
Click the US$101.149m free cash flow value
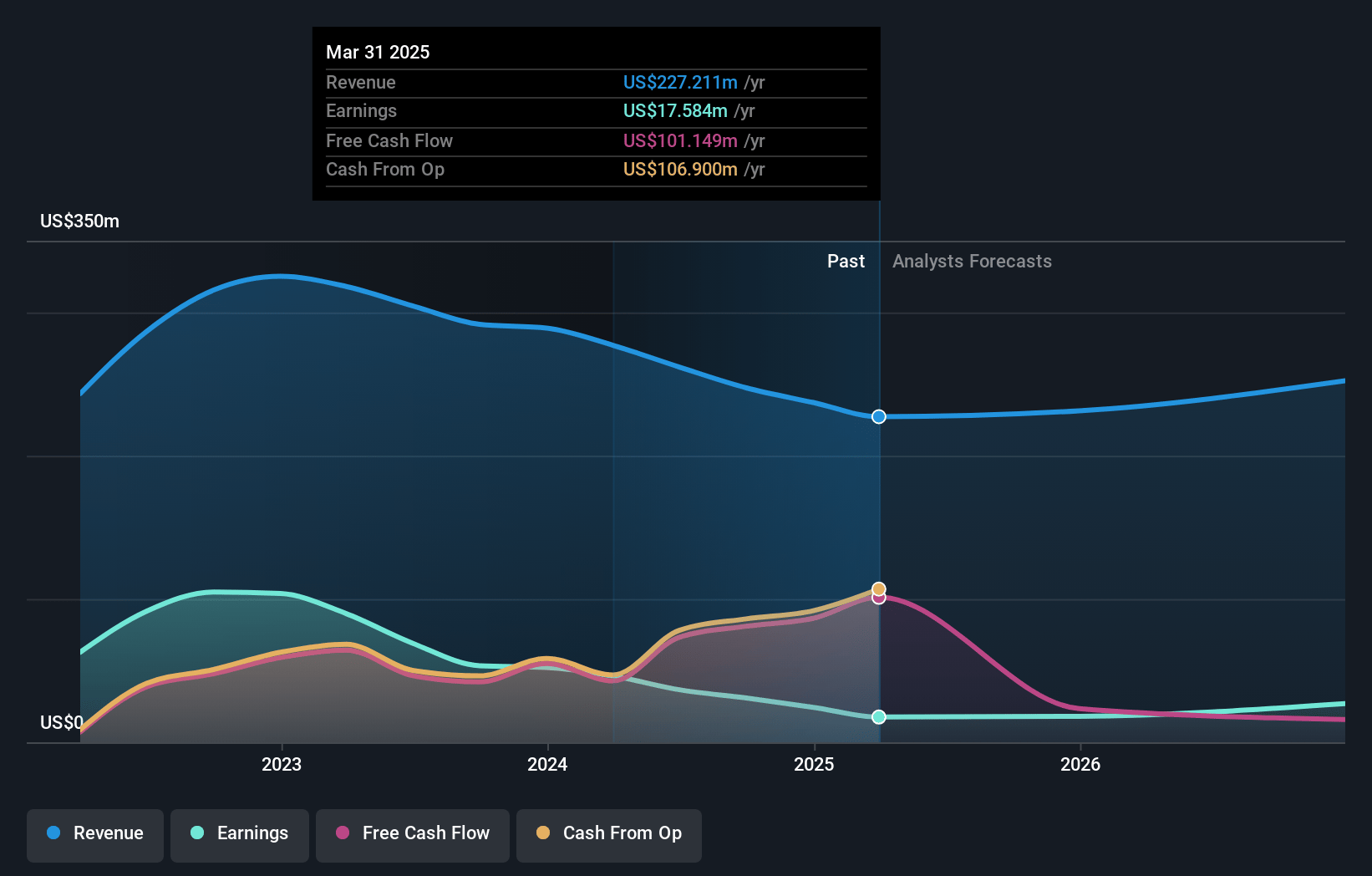click(x=680, y=141)
